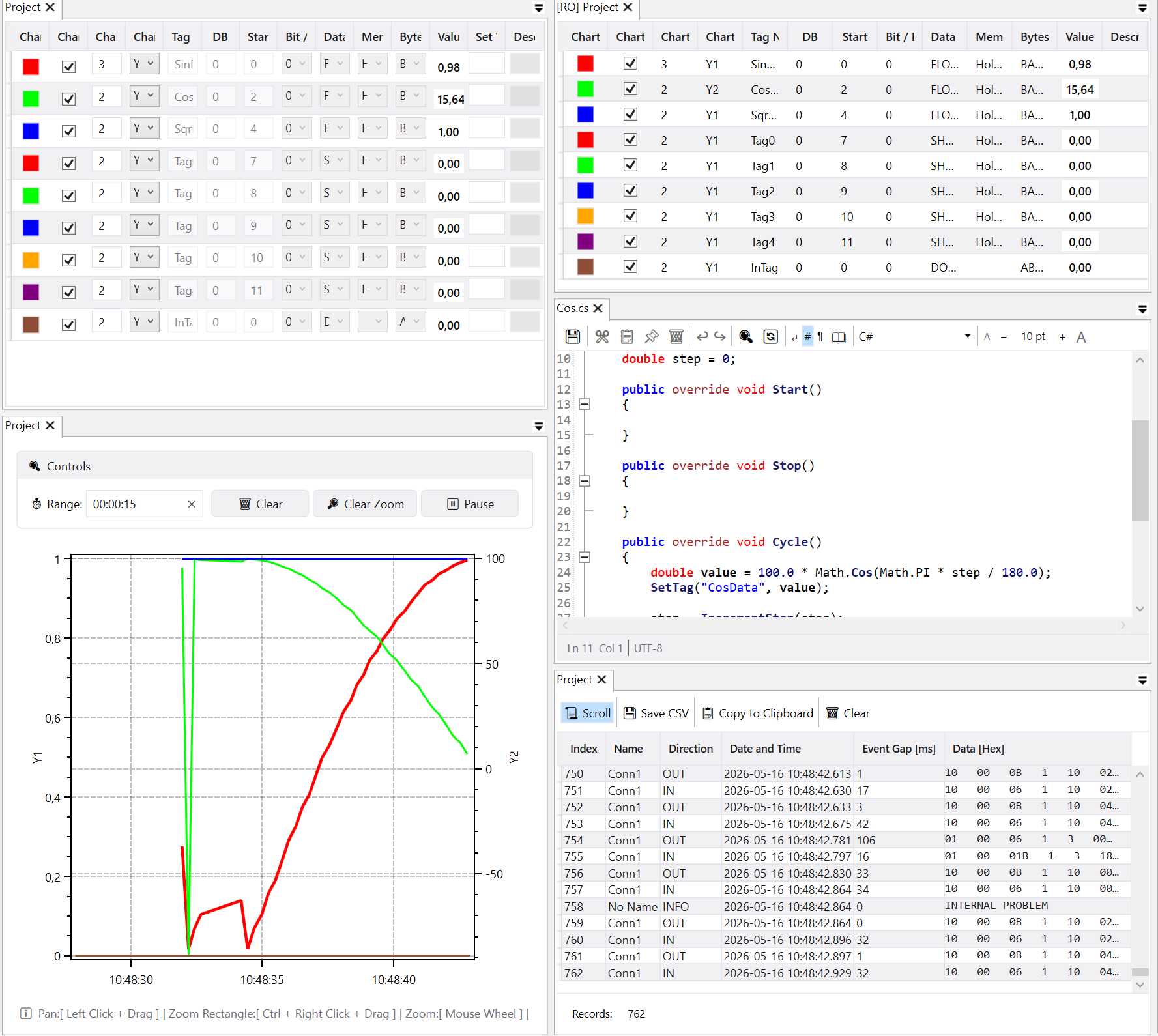This screenshot has height=1036, width=1158.
Task: Click the Replace icon in editor toolbar
Action: tap(770, 336)
